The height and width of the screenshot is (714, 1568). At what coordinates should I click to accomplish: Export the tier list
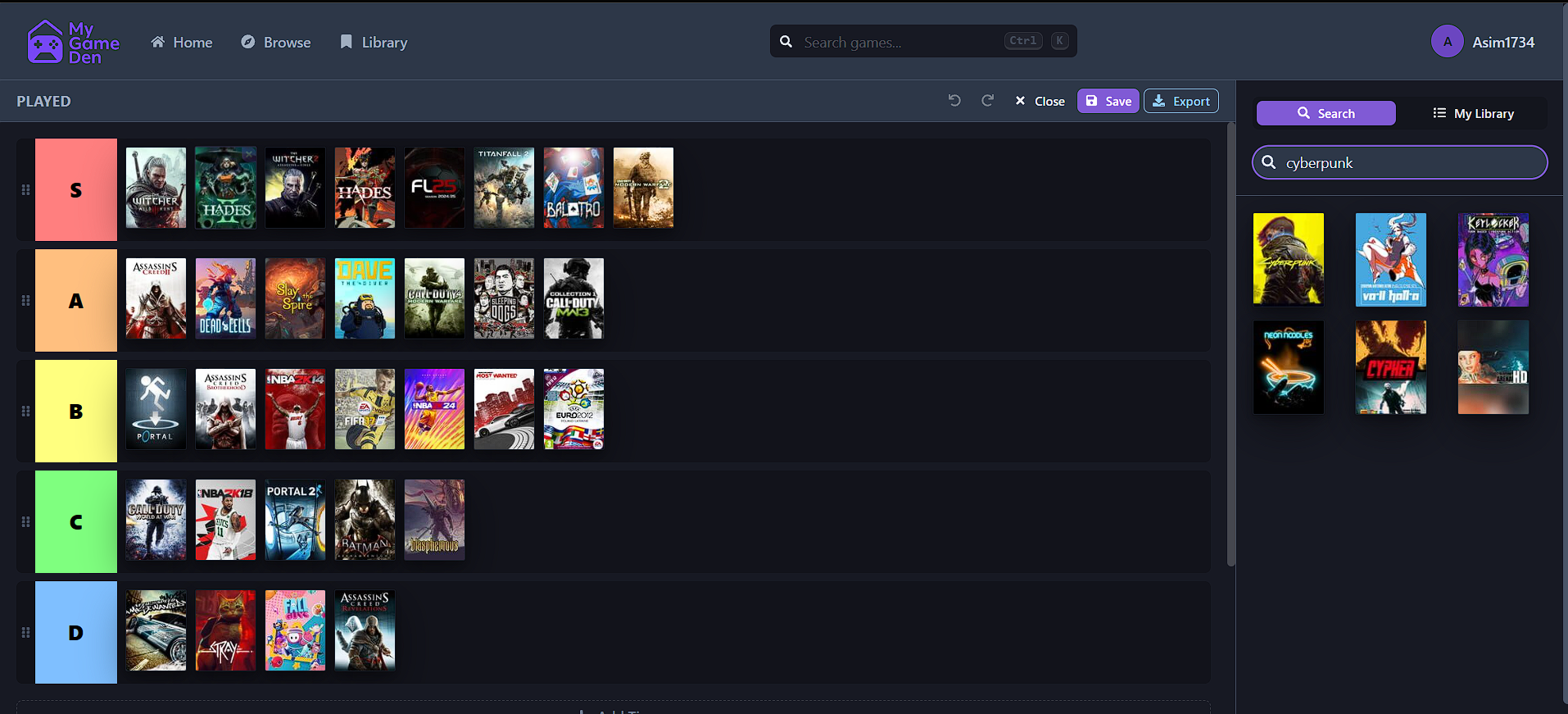point(1181,101)
